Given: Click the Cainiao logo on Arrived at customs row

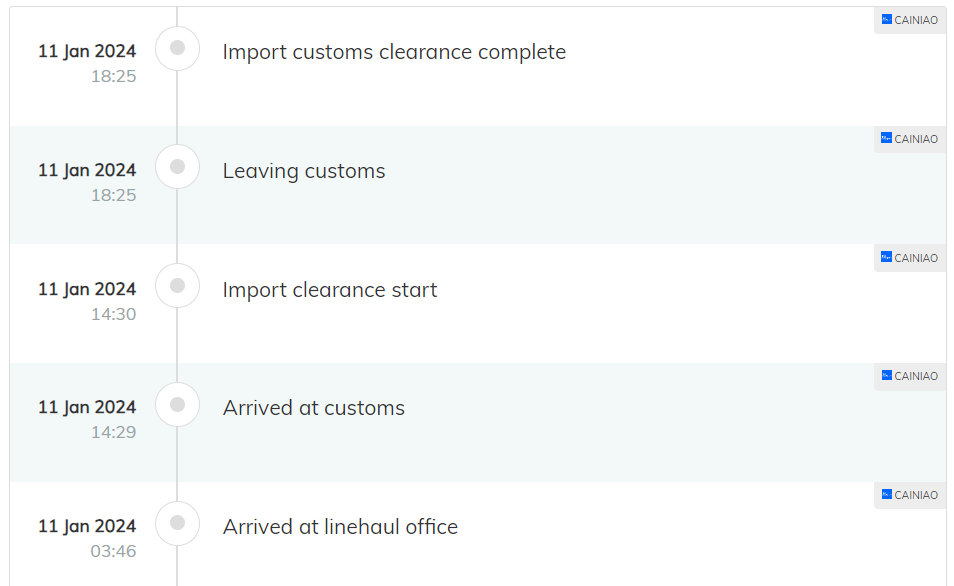Looking at the screenshot, I should [886, 375].
